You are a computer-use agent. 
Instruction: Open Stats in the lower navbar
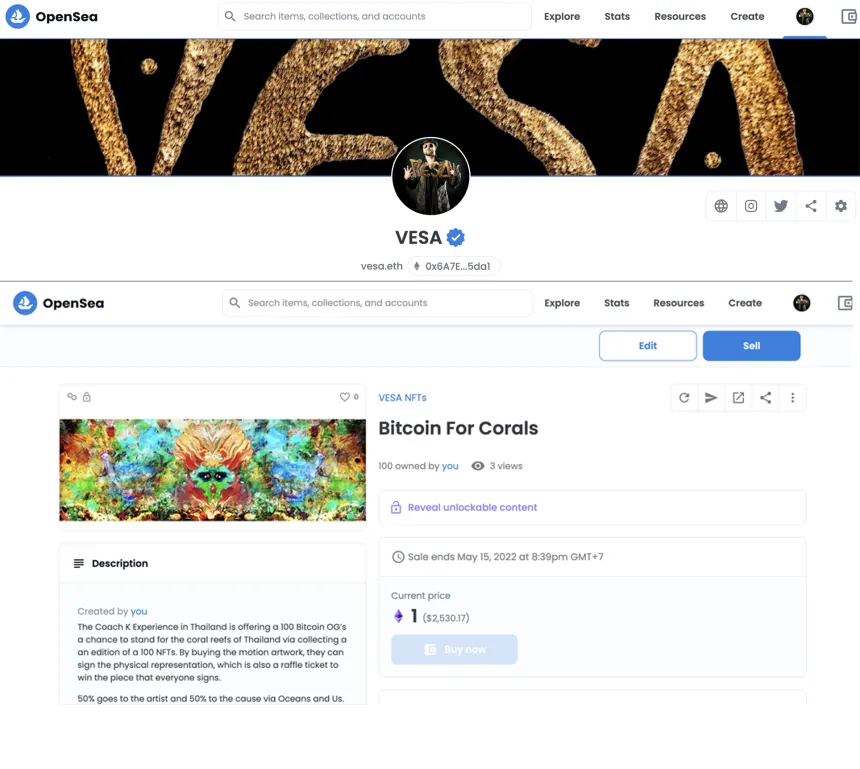(616, 303)
